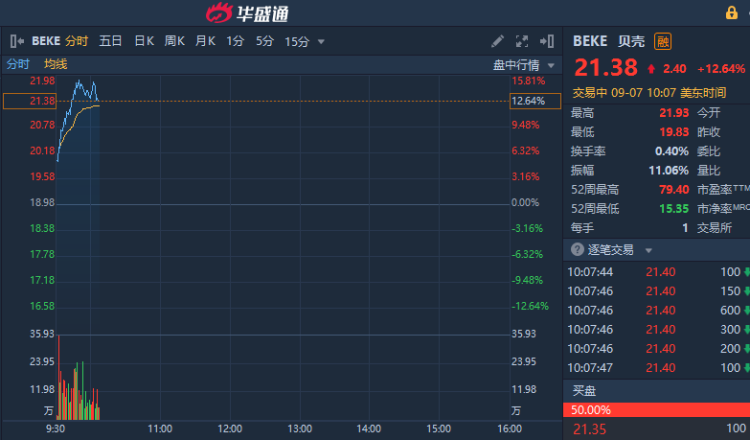Expand the 盘中行情 session dropdown
This screenshot has width=750, height=440.
click(524, 64)
